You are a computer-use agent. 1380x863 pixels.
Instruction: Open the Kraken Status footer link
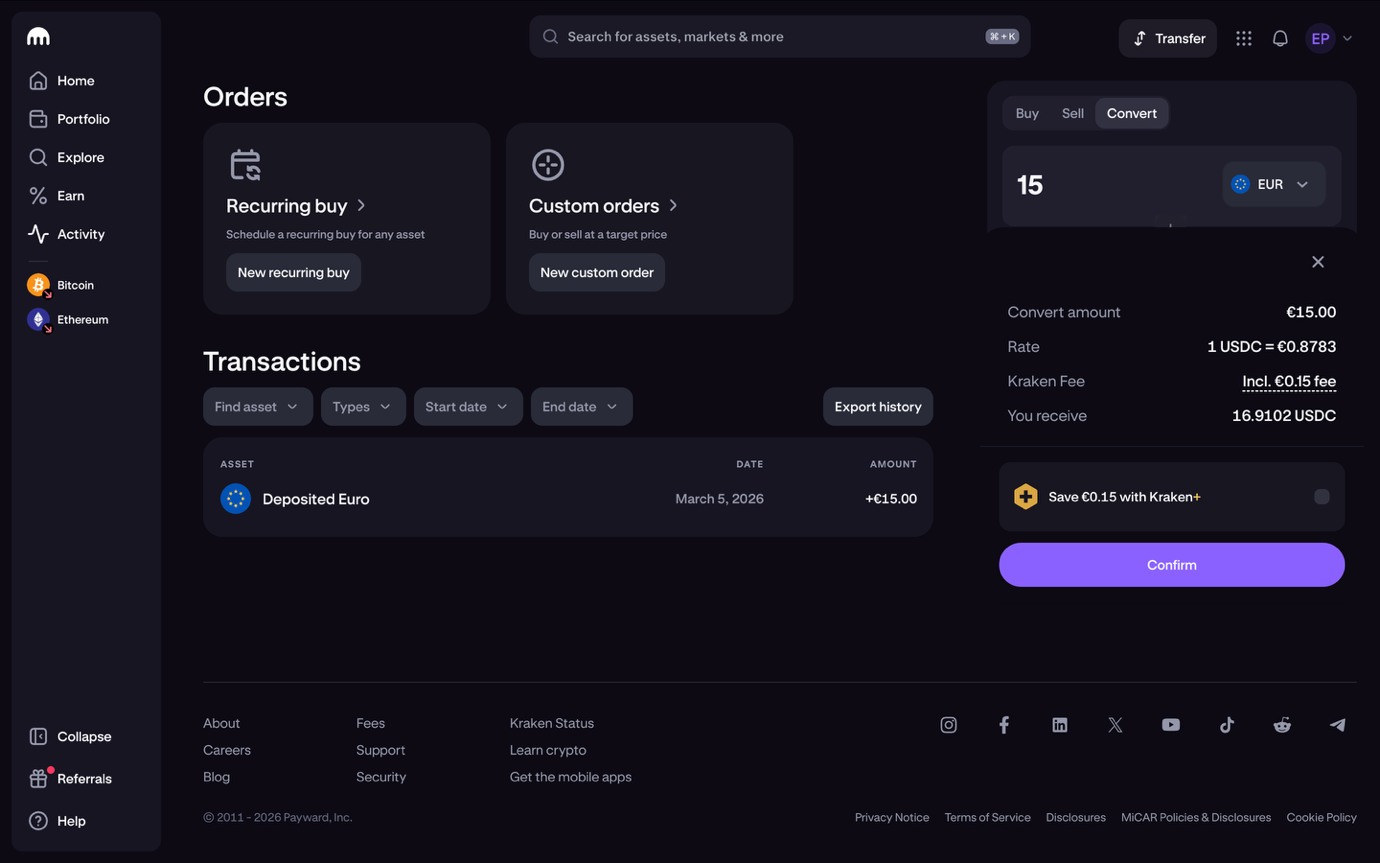pos(552,723)
